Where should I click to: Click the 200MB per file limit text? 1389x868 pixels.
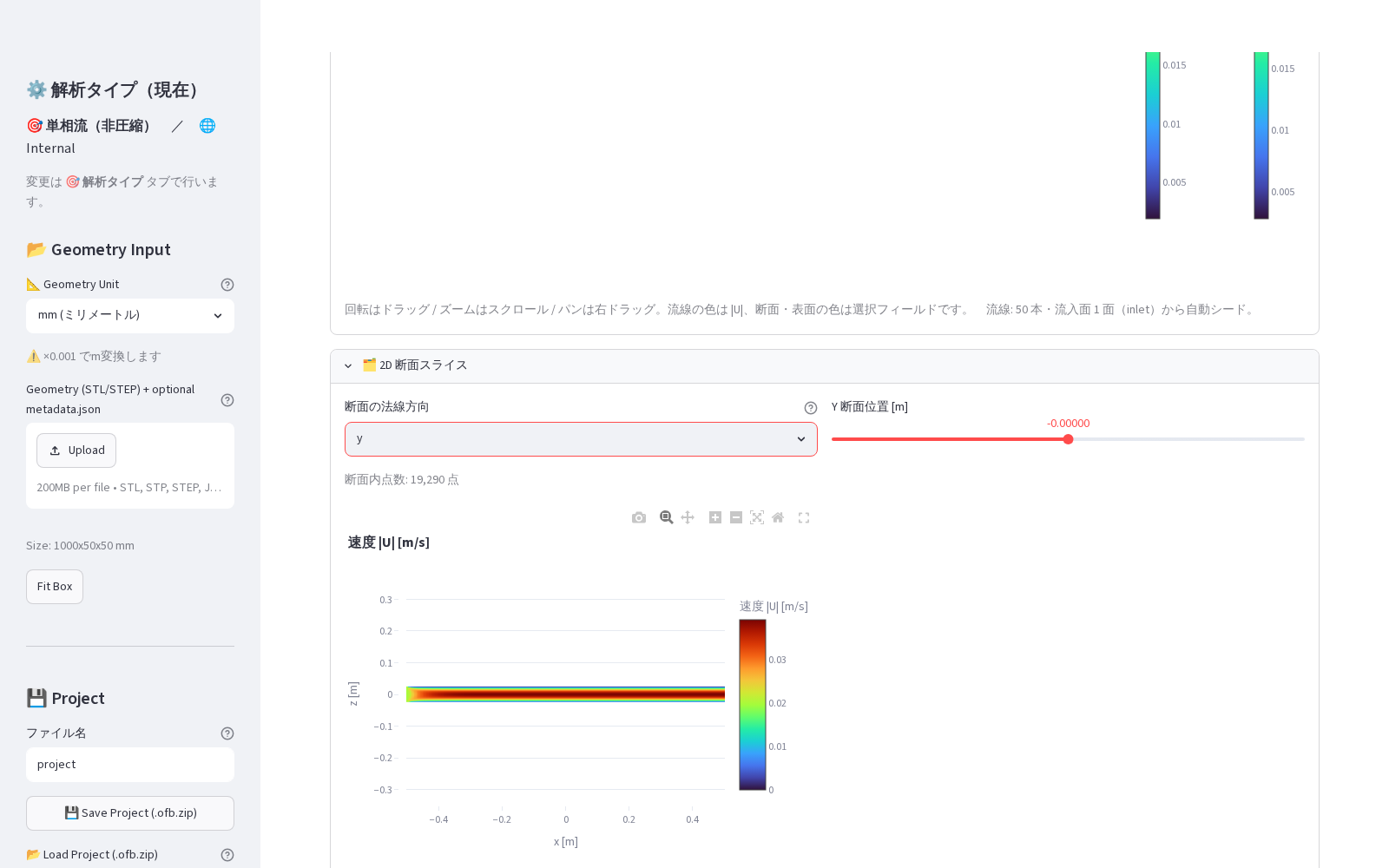click(129, 488)
